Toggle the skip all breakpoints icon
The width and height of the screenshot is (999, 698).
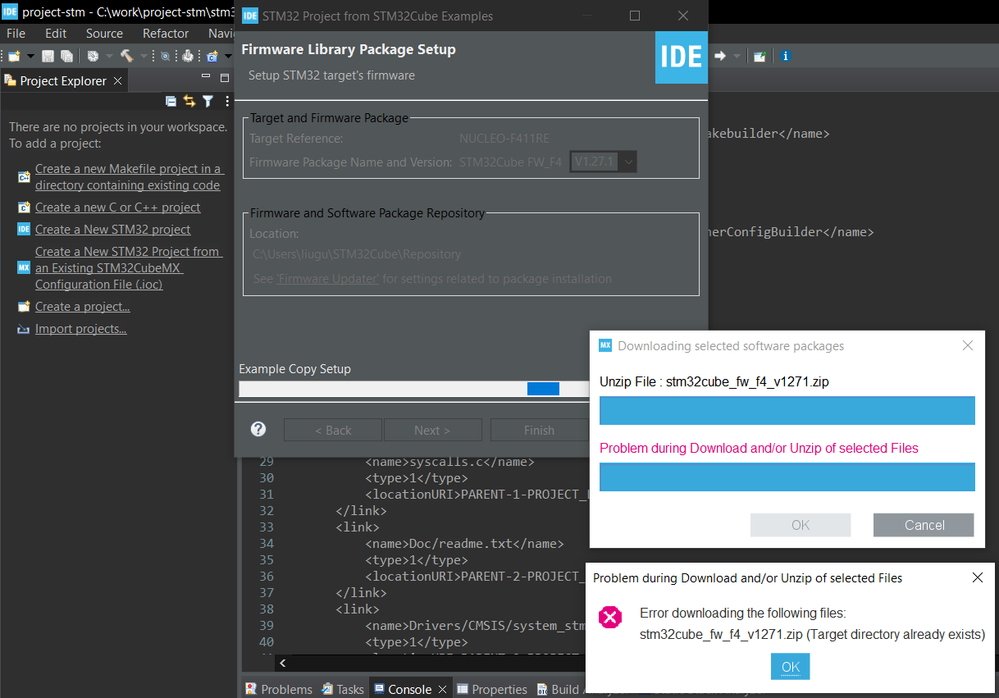[x=165, y=56]
